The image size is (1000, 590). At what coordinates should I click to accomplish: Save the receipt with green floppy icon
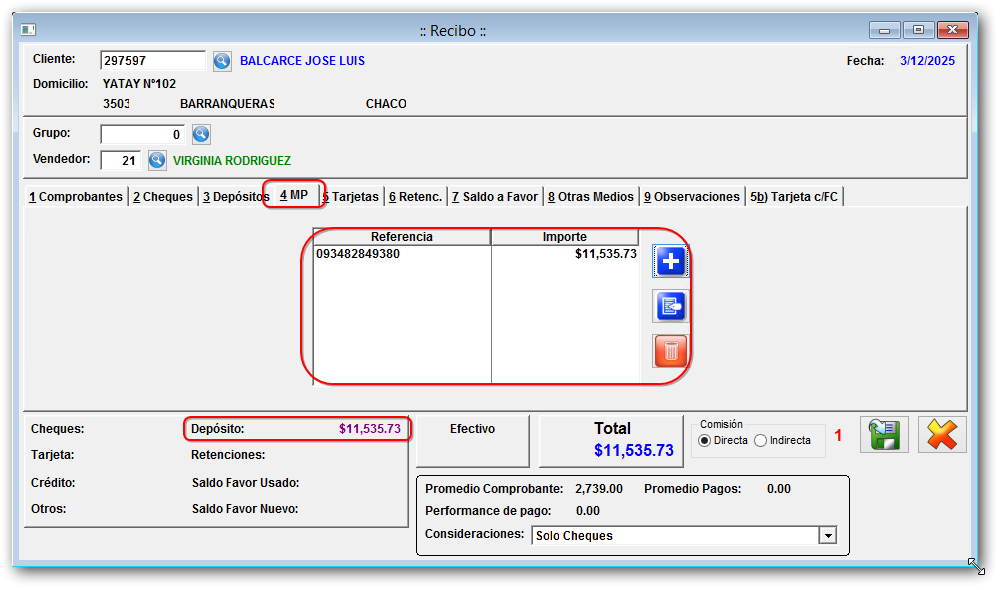[884, 435]
